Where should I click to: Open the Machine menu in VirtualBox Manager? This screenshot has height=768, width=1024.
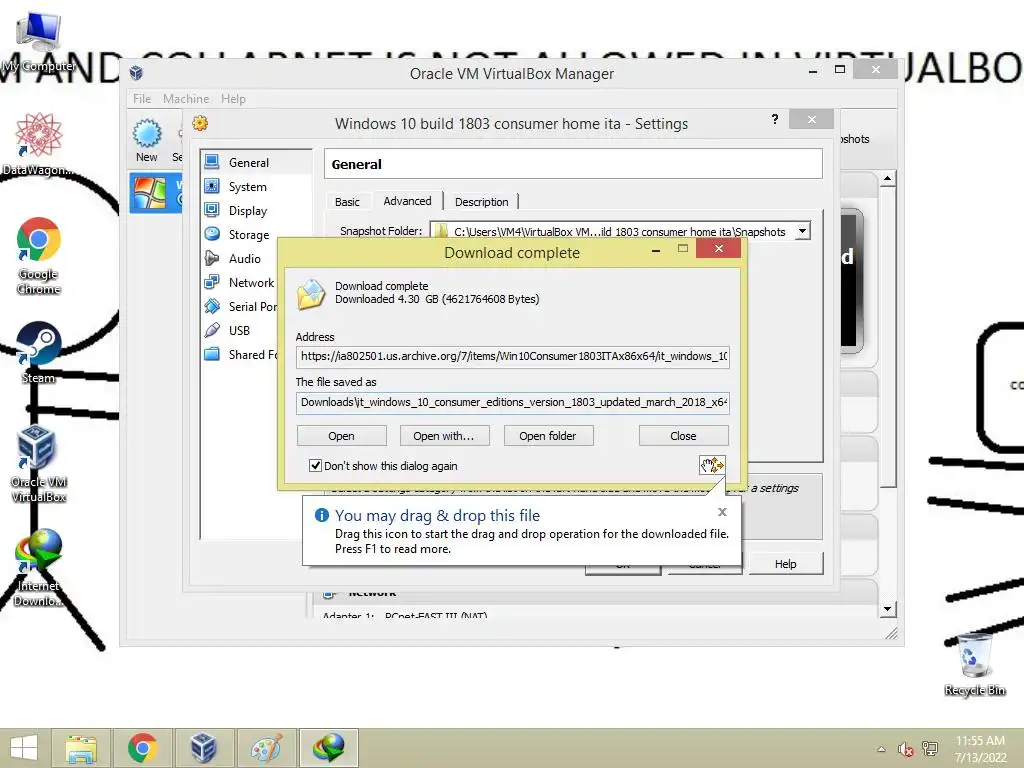click(x=186, y=99)
